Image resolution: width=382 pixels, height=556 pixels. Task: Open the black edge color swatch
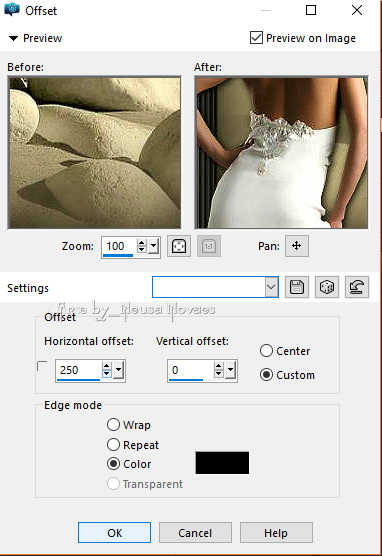(222, 463)
